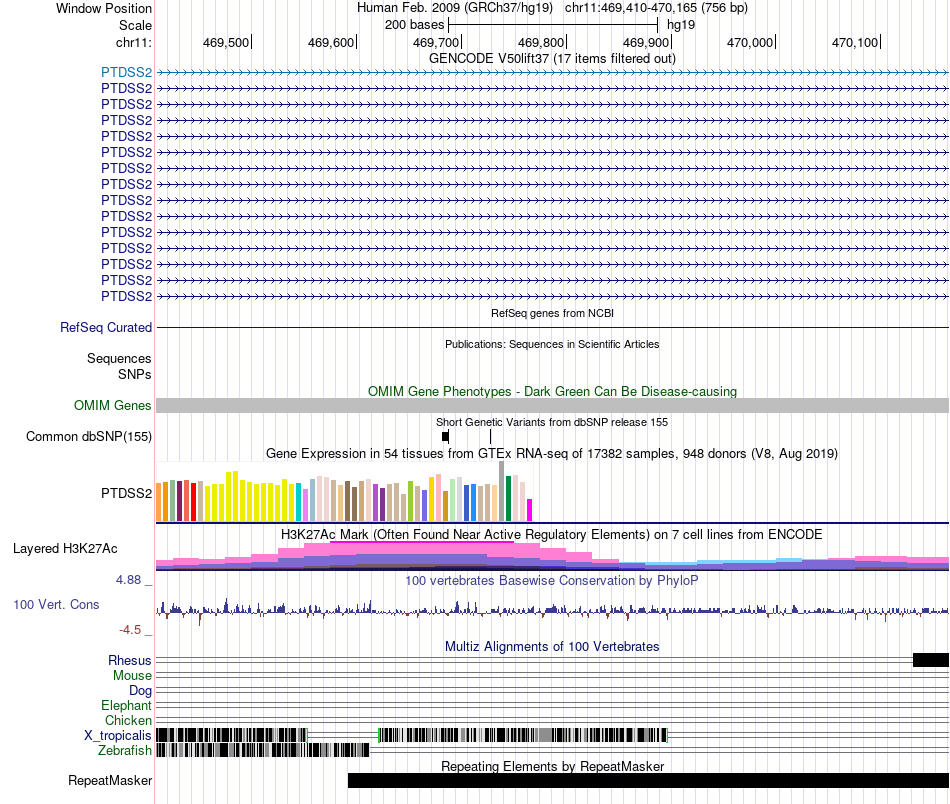Select the Scale track label
Image resolution: width=950 pixels, height=804 pixels.
click(135, 25)
